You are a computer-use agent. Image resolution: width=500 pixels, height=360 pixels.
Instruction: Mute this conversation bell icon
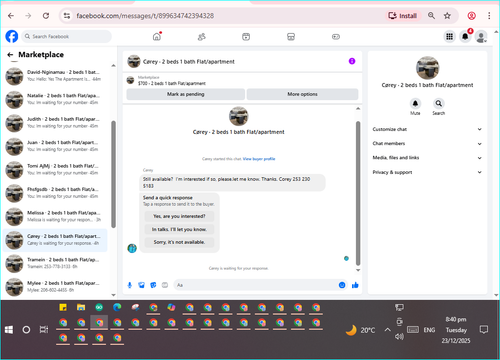pyautogui.click(x=415, y=104)
